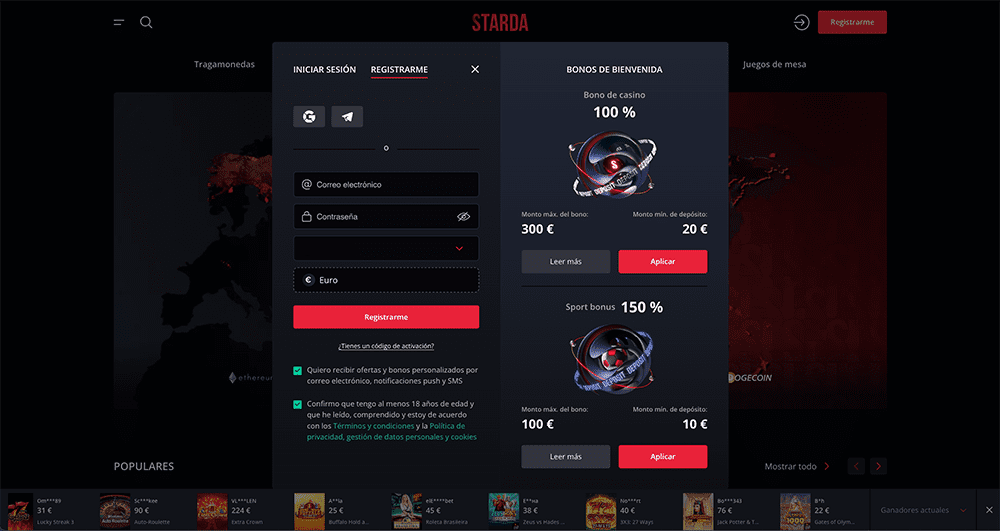
Task: Apply the 100% casino bonus
Action: (663, 261)
